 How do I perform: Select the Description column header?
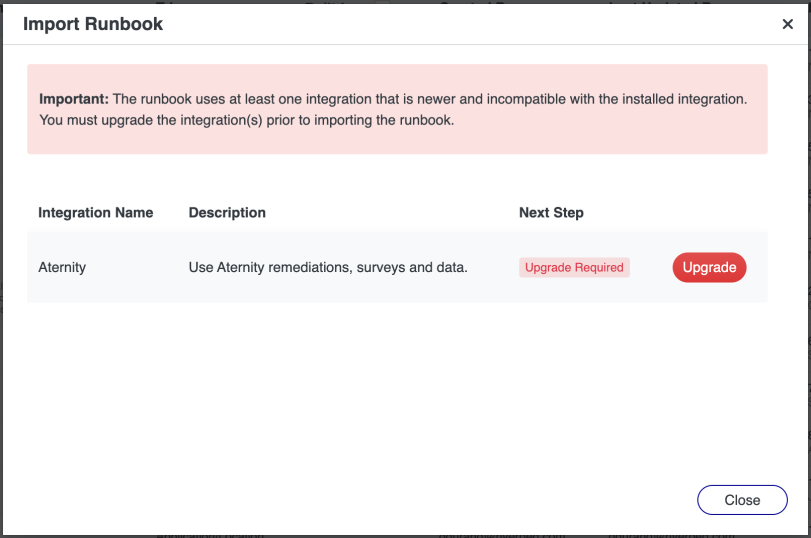point(227,213)
